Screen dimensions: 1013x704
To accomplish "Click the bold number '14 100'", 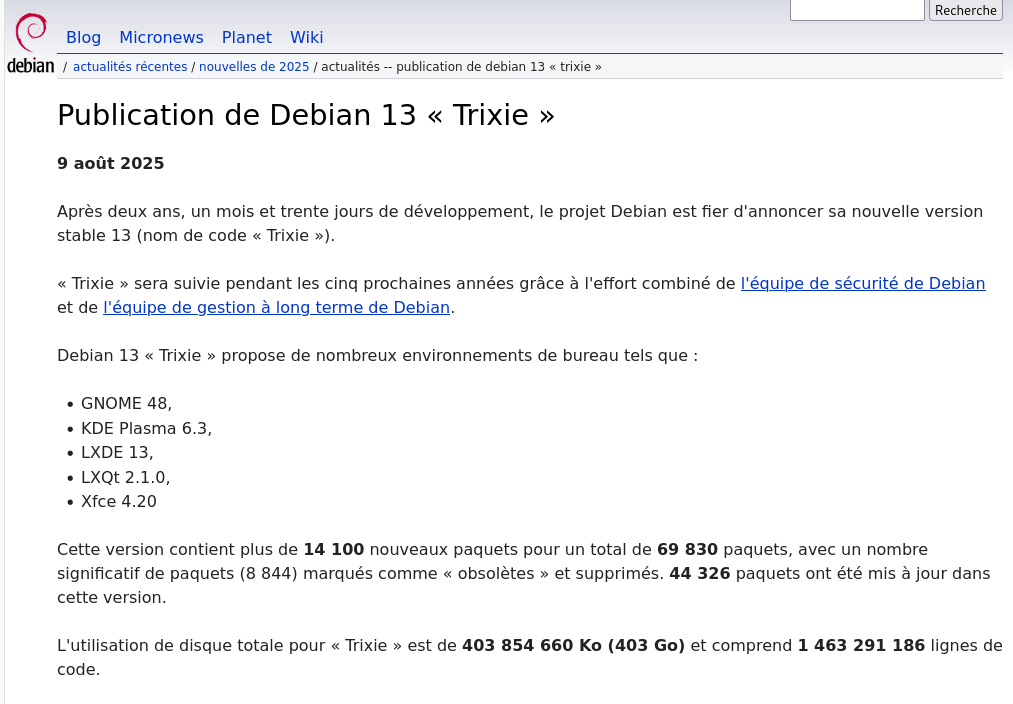I will click(333, 550).
